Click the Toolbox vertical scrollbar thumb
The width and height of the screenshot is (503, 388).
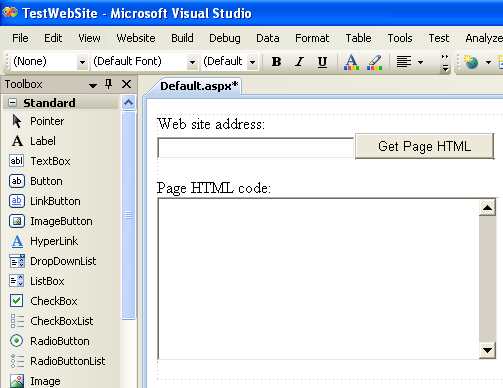pyautogui.click(x=128, y=215)
